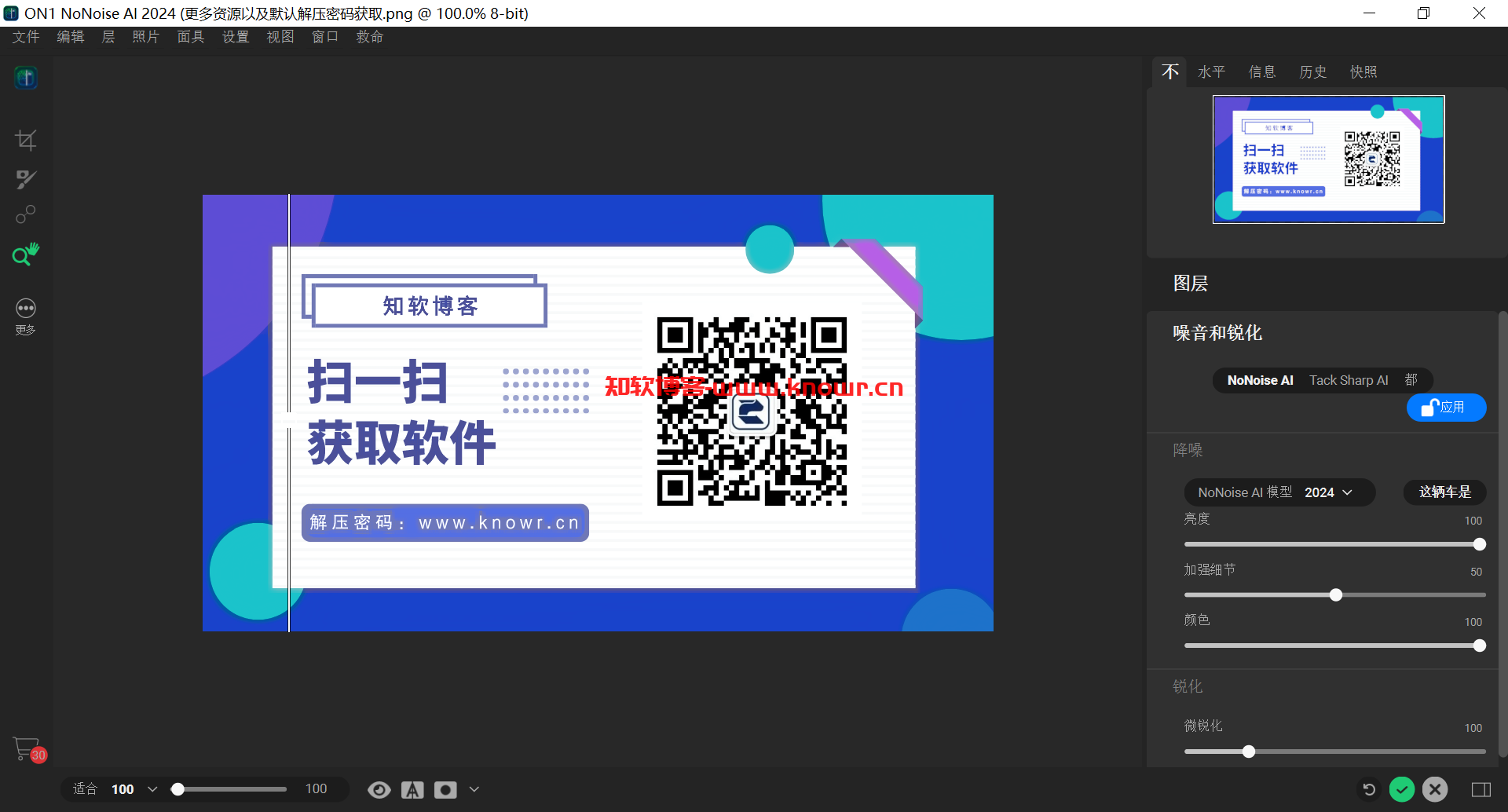The image size is (1508, 812).
Task: Click the reset circular arrow icon
Action: tap(1369, 789)
